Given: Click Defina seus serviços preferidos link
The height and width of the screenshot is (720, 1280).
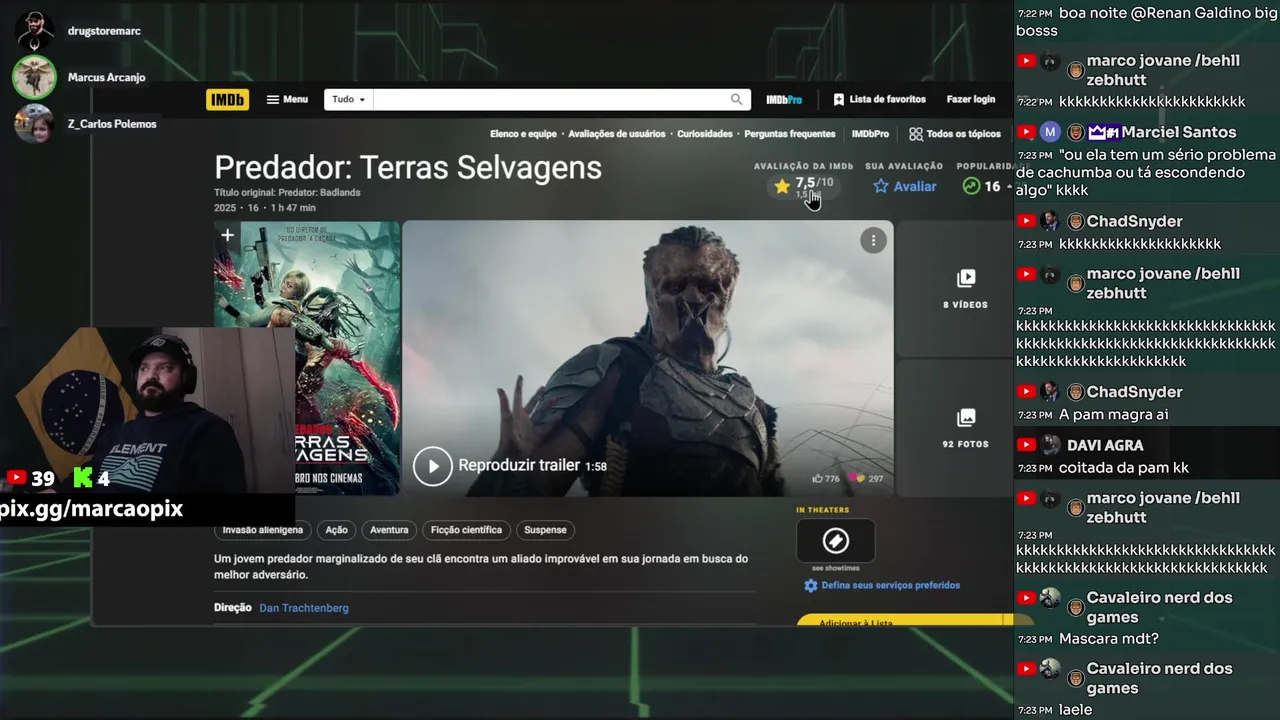Looking at the screenshot, I should tap(882, 586).
